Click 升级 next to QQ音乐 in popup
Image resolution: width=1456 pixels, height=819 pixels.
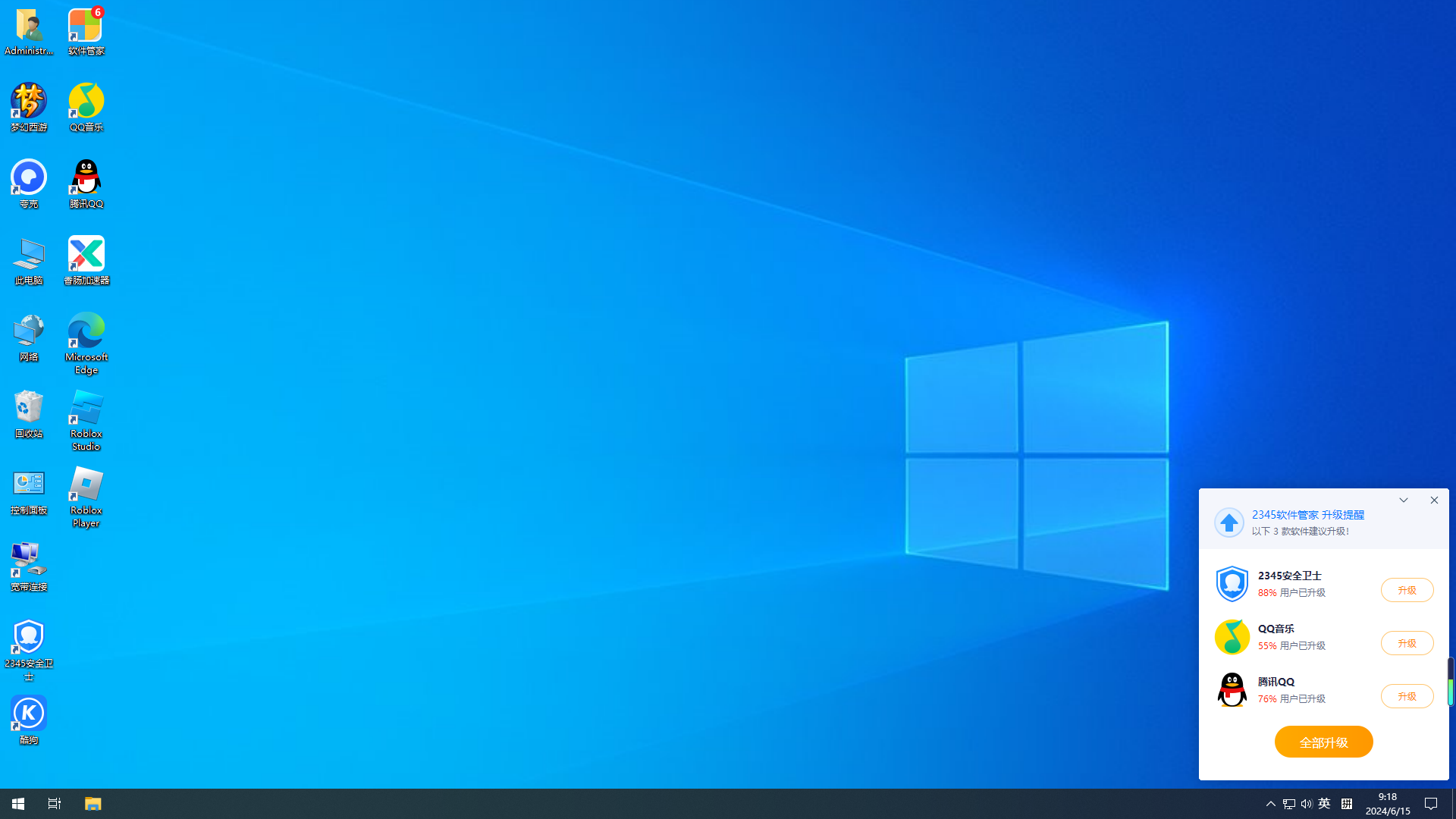1407,643
